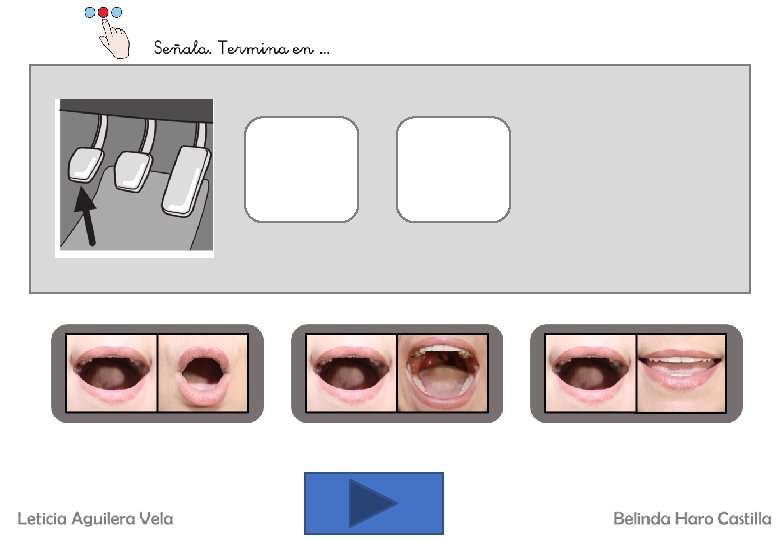The height and width of the screenshot is (540, 780).
Task: Click the left blue dot above the hand
Action: (90, 12)
